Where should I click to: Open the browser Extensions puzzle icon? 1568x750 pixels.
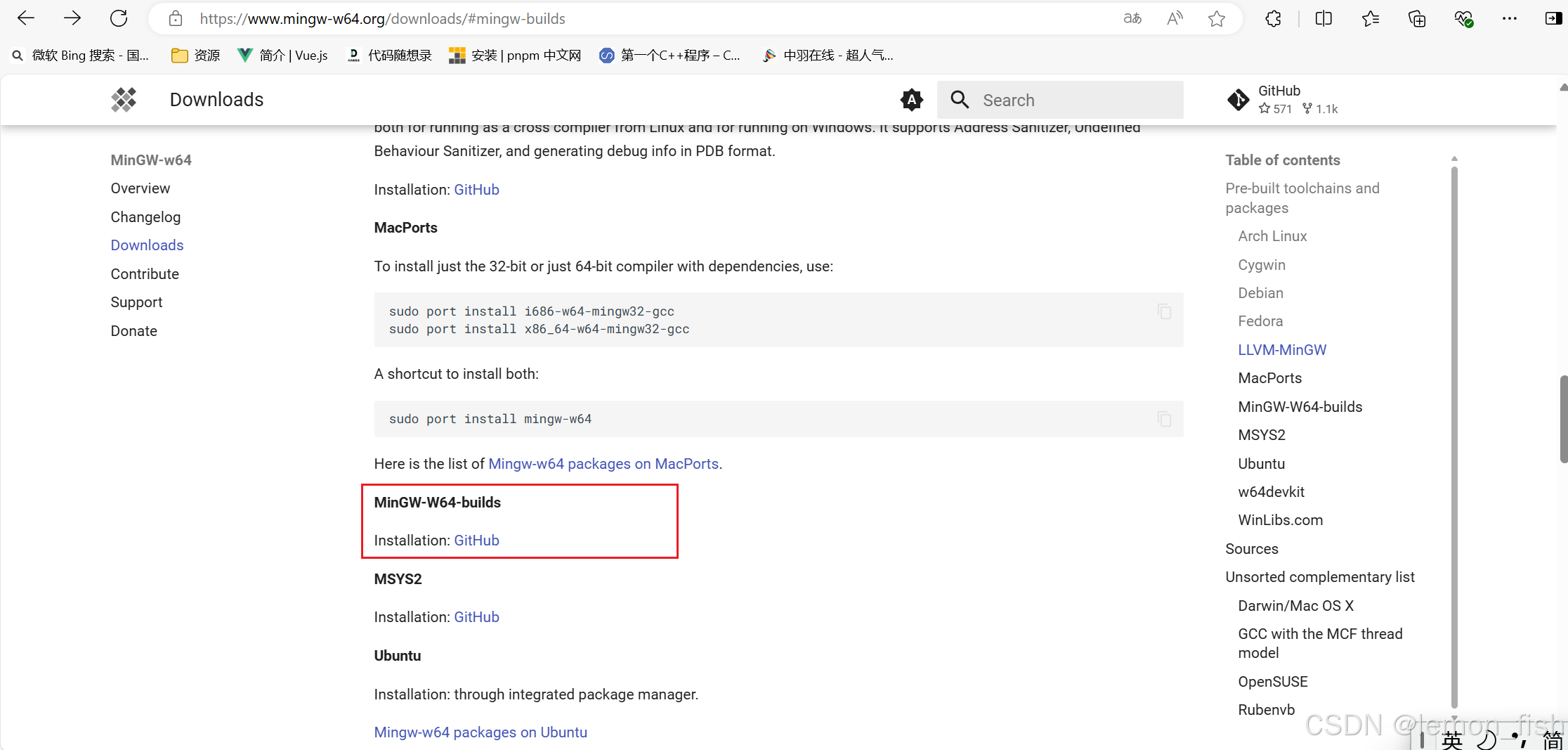pos(1273,19)
